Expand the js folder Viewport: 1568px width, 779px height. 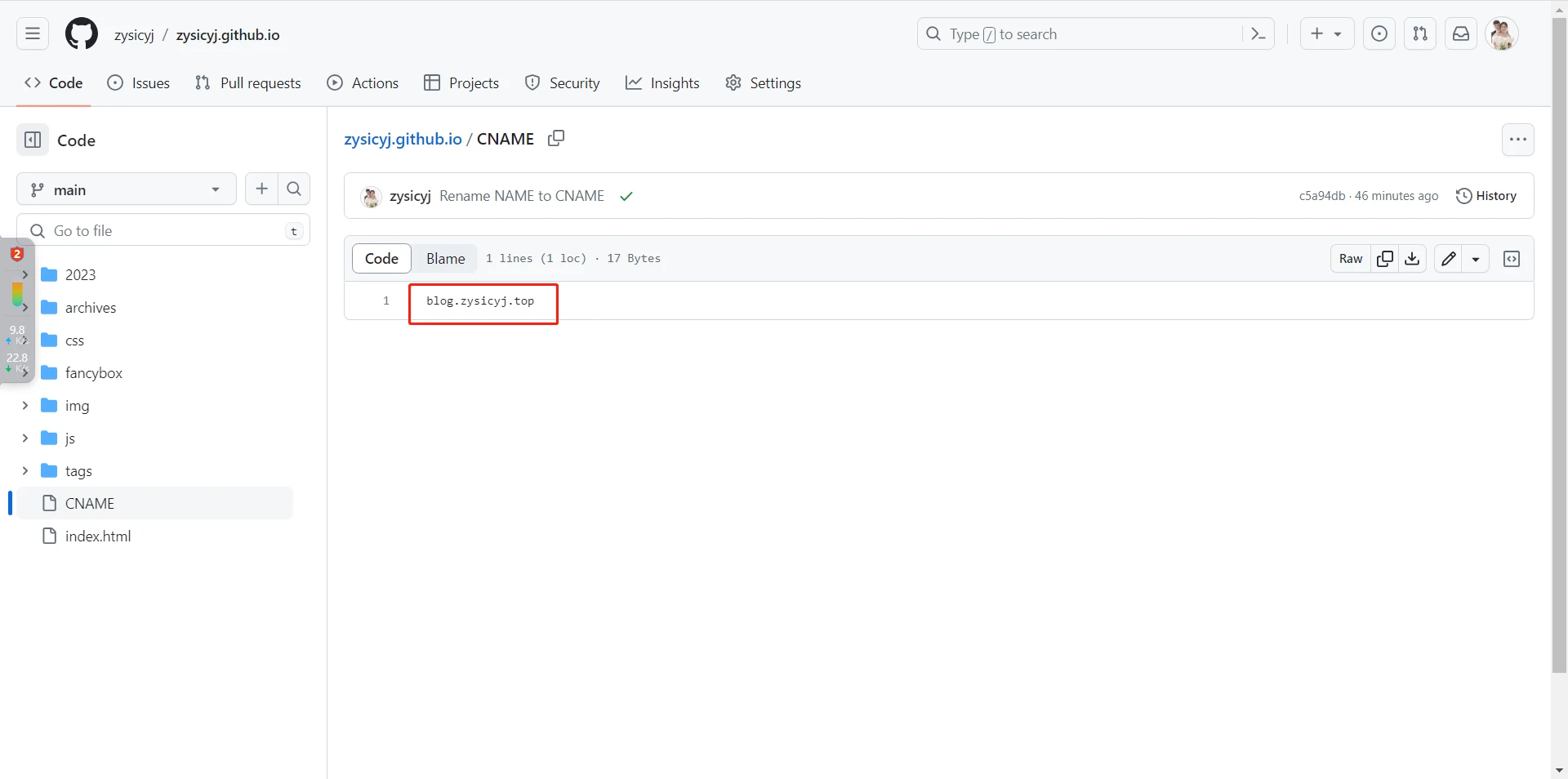pos(25,438)
